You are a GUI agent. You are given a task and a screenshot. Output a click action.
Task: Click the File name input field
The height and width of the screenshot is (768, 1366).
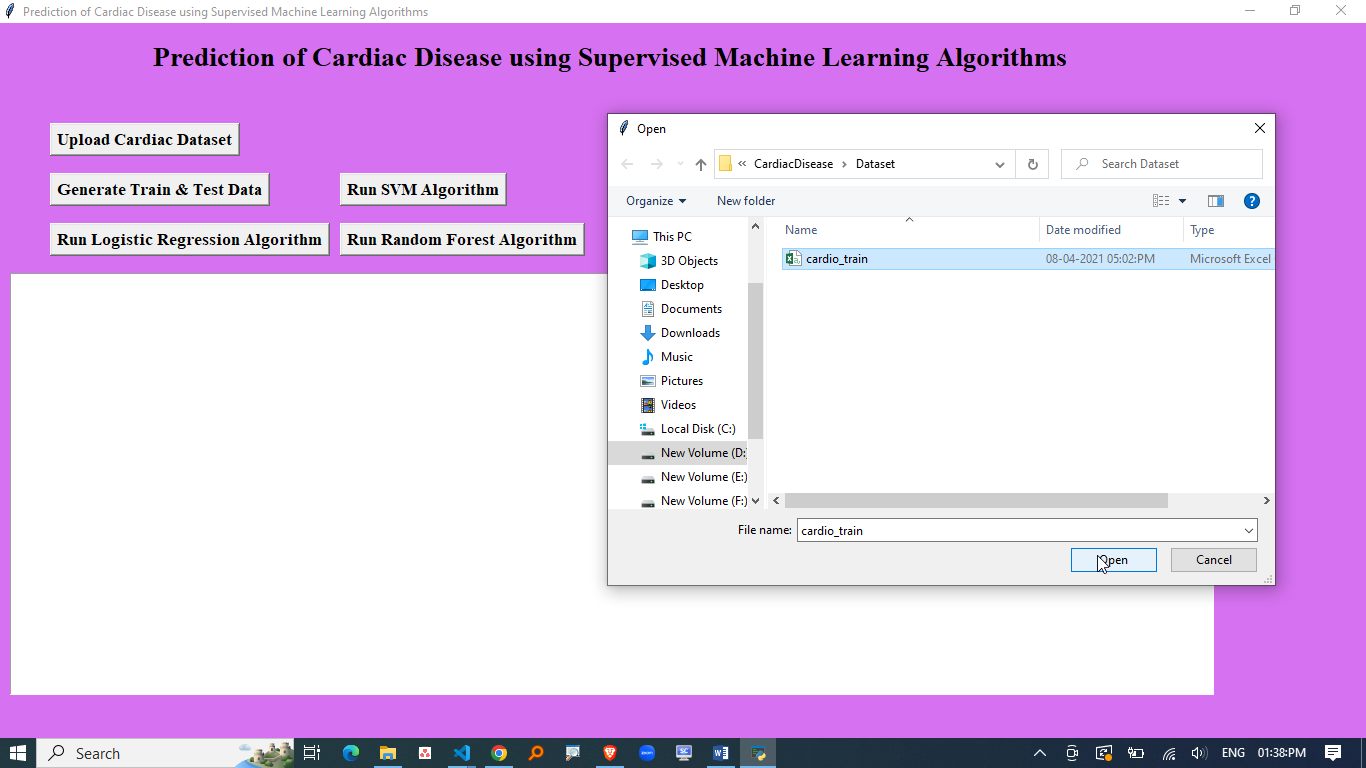coord(1019,530)
